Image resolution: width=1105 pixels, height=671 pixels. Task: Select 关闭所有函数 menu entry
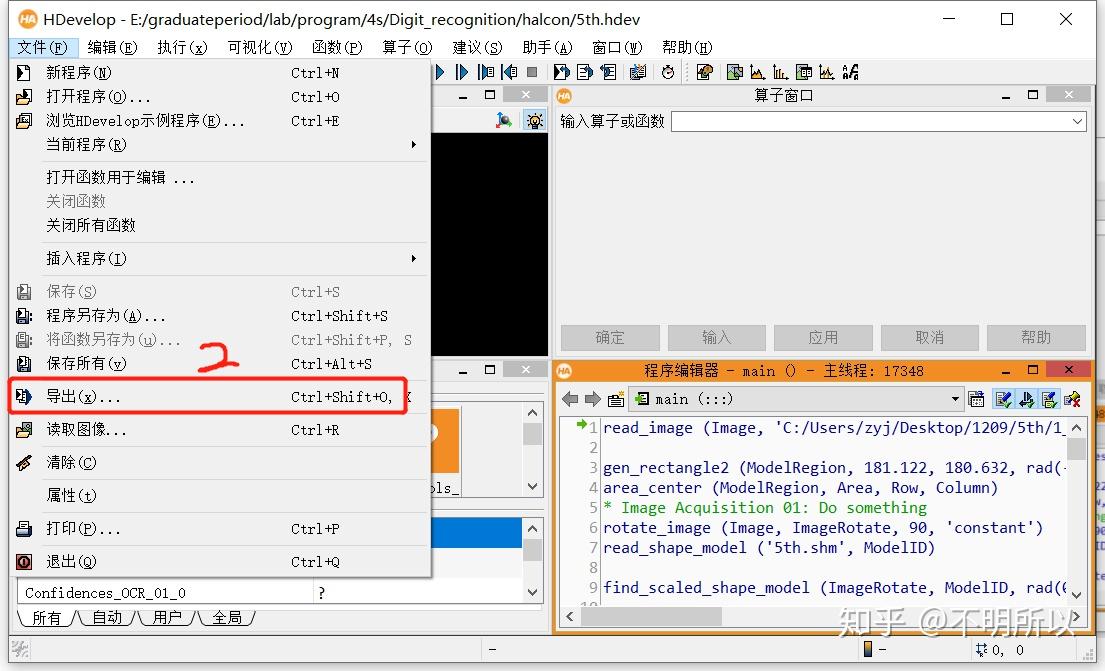[220, 226]
